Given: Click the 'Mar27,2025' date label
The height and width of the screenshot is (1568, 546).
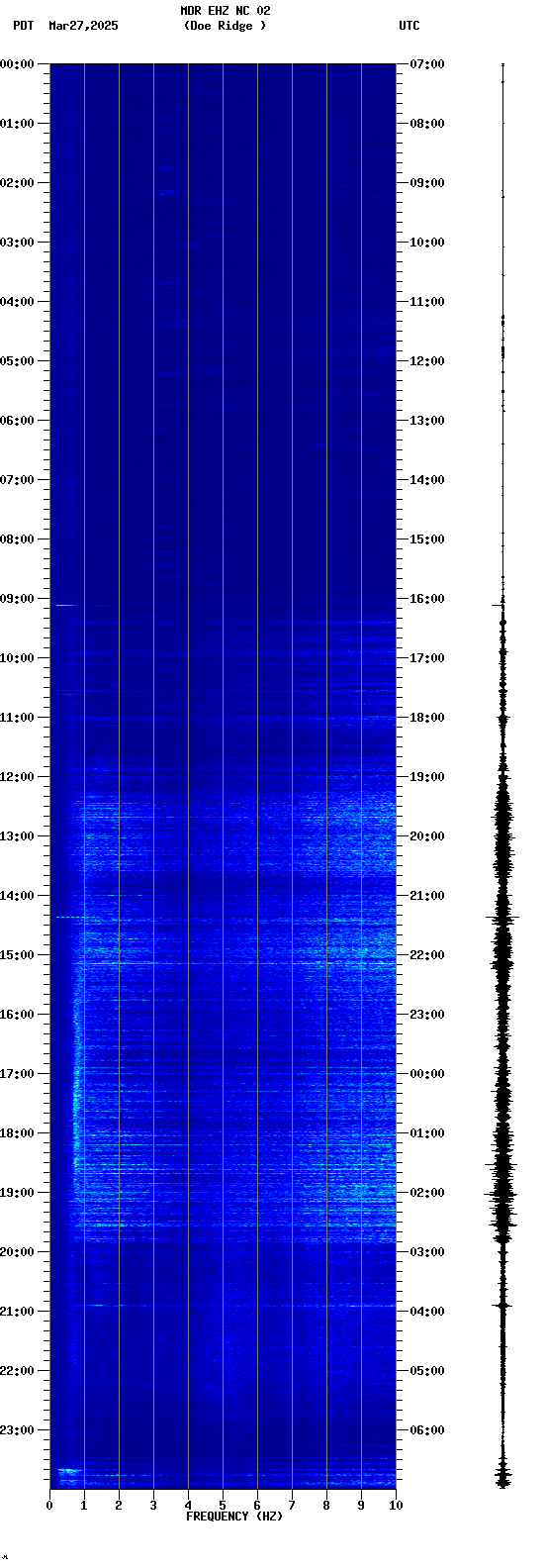Looking at the screenshot, I should pos(83,26).
